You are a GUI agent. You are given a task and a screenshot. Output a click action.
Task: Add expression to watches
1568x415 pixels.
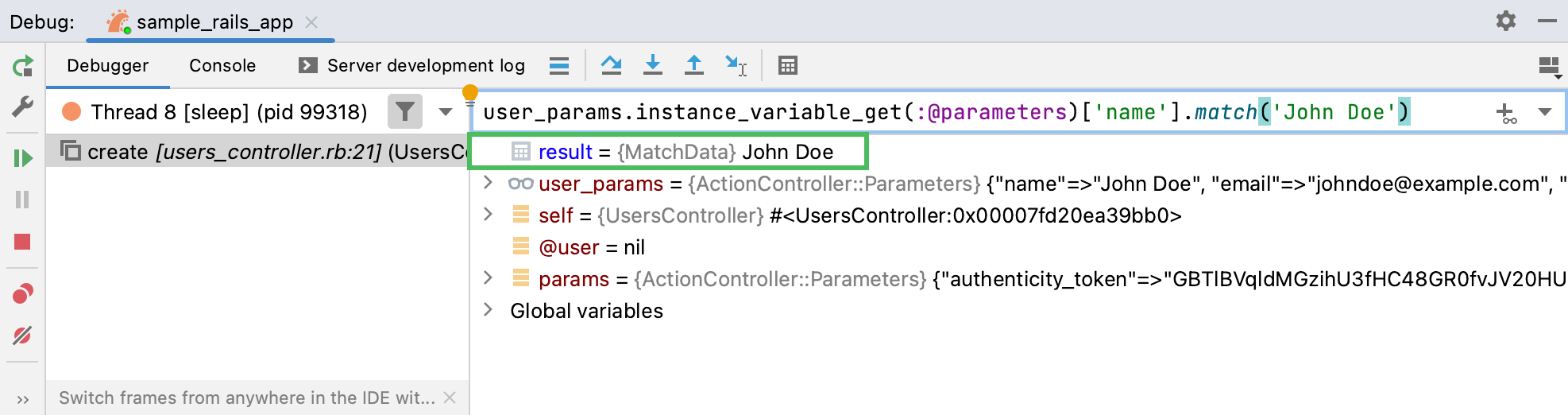(1506, 113)
